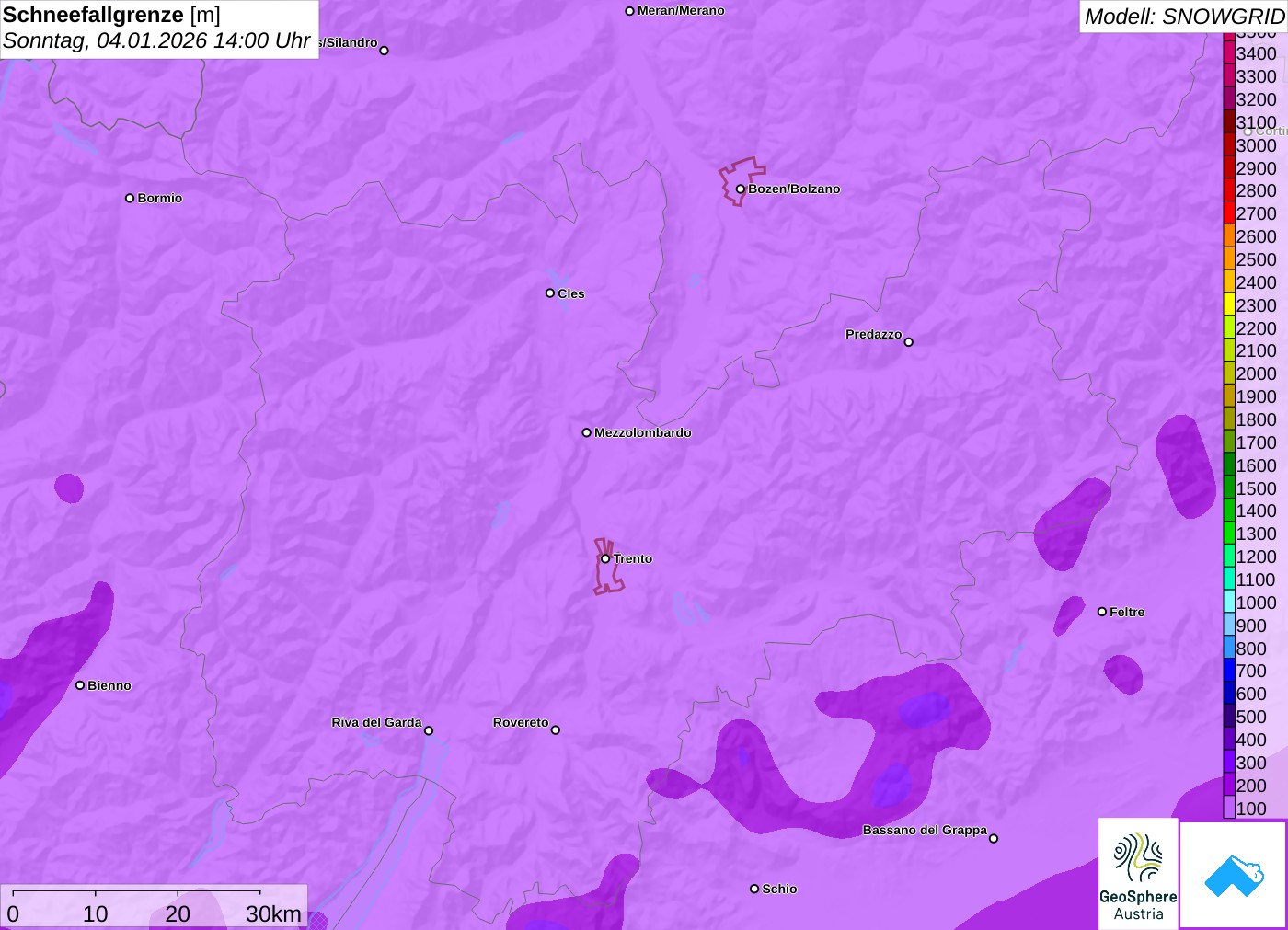Click the Bozen/Bolzano label text
This screenshot has height=930, width=1288.
(794, 189)
